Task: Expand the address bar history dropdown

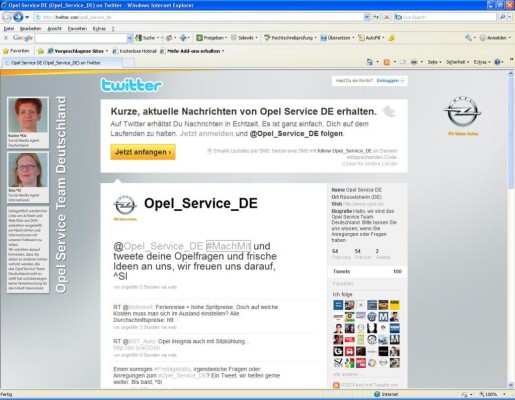Action: tap(366, 17)
